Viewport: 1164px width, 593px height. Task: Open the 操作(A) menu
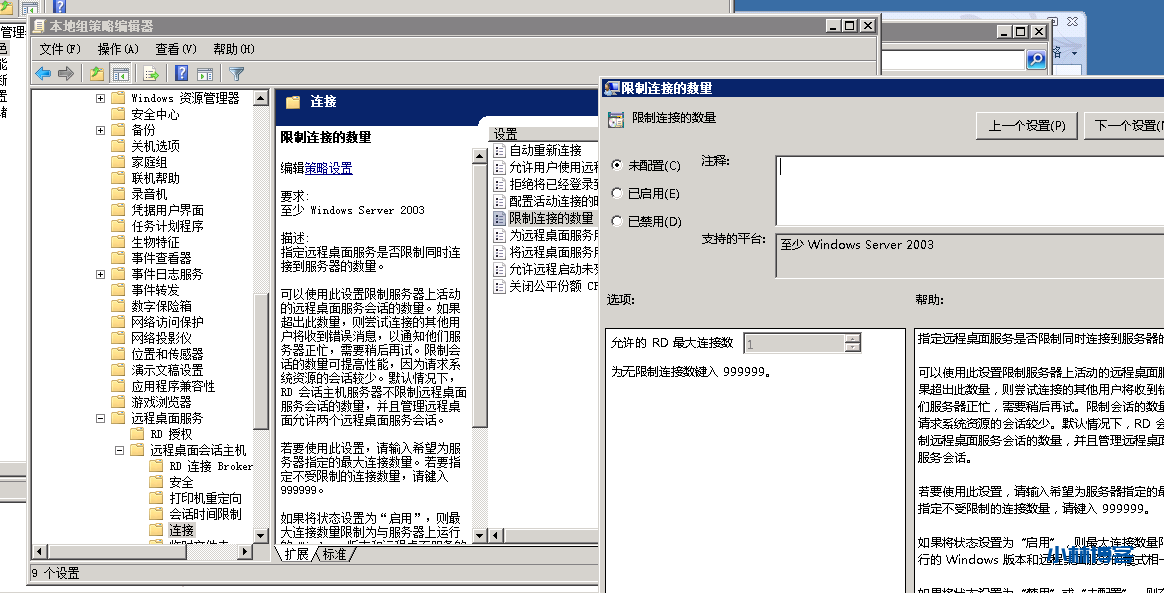pos(117,49)
